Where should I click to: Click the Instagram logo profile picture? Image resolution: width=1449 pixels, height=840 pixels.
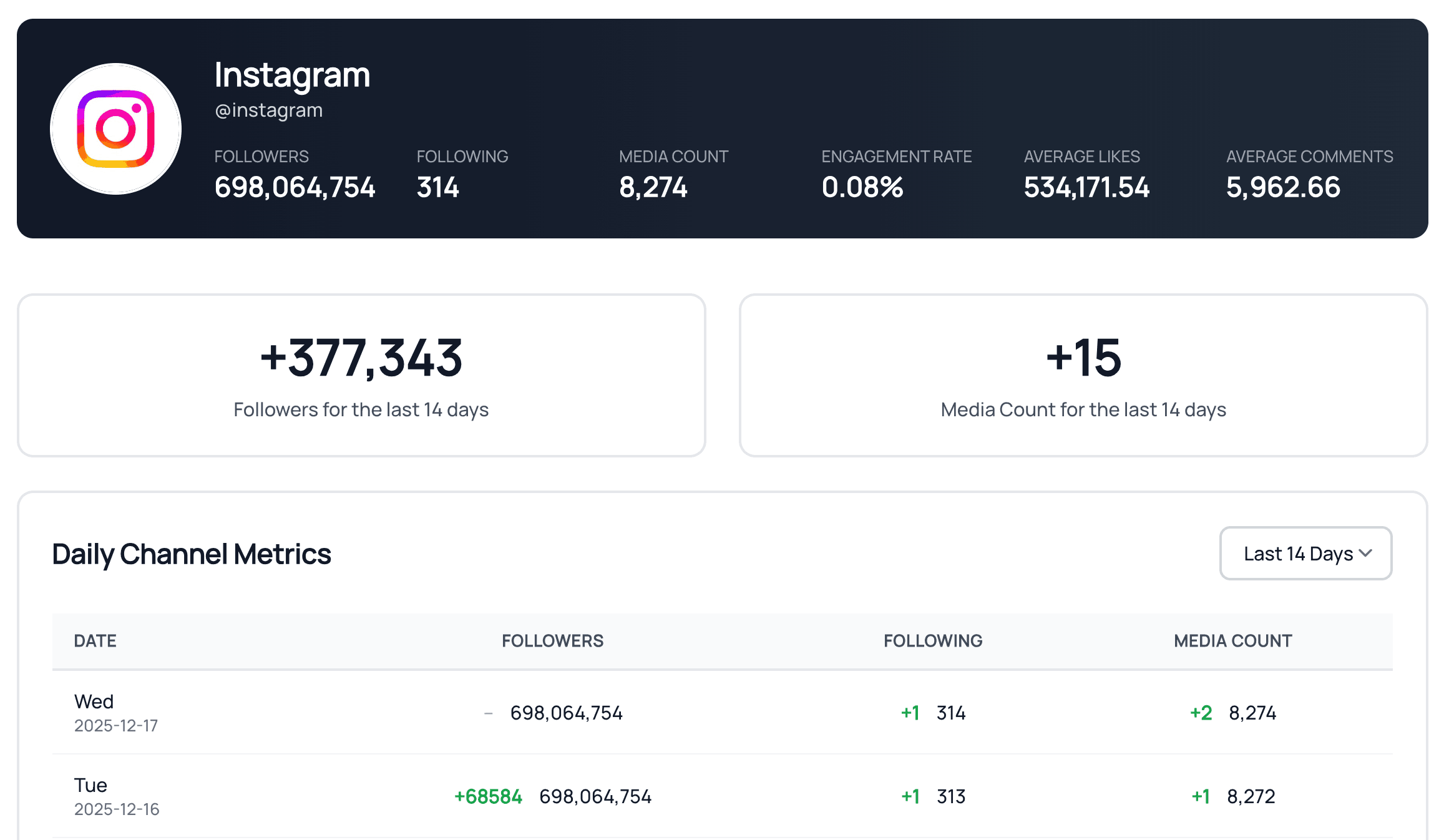116,129
